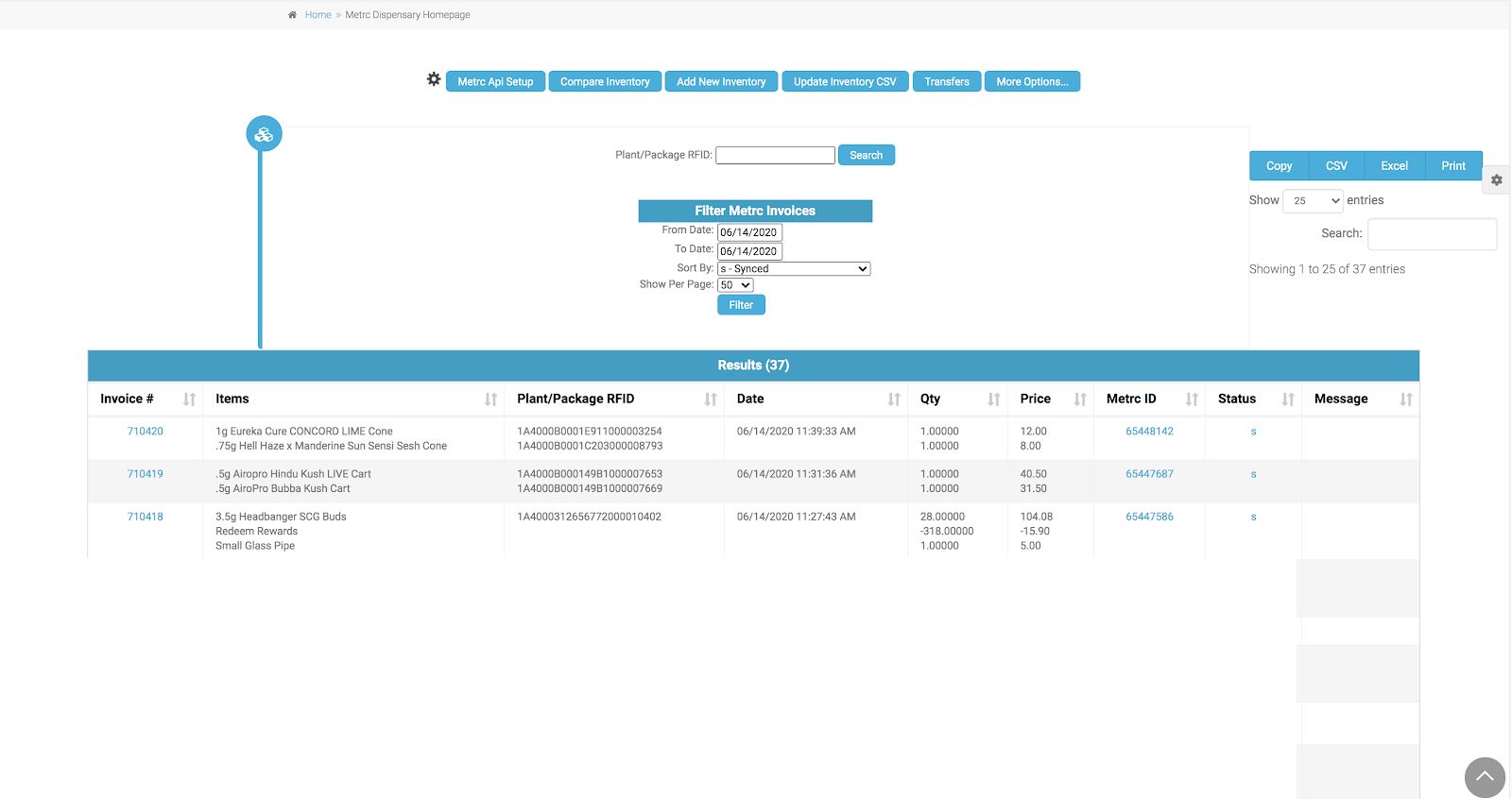The height and width of the screenshot is (799, 1512).
Task: Click the scroll-to-top arrow button
Action: [1485, 777]
